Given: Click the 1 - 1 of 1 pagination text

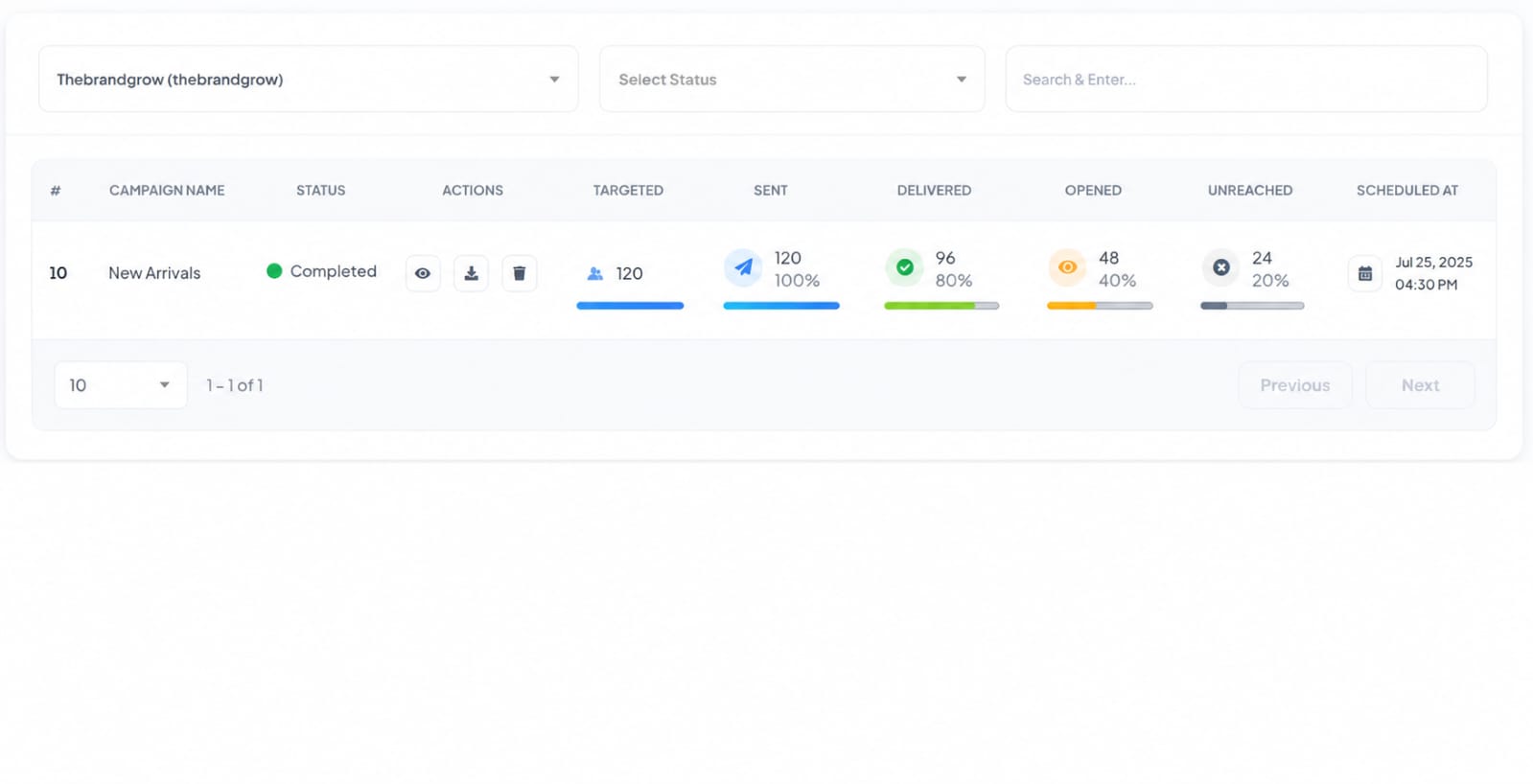Looking at the screenshot, I should [235, 385].
